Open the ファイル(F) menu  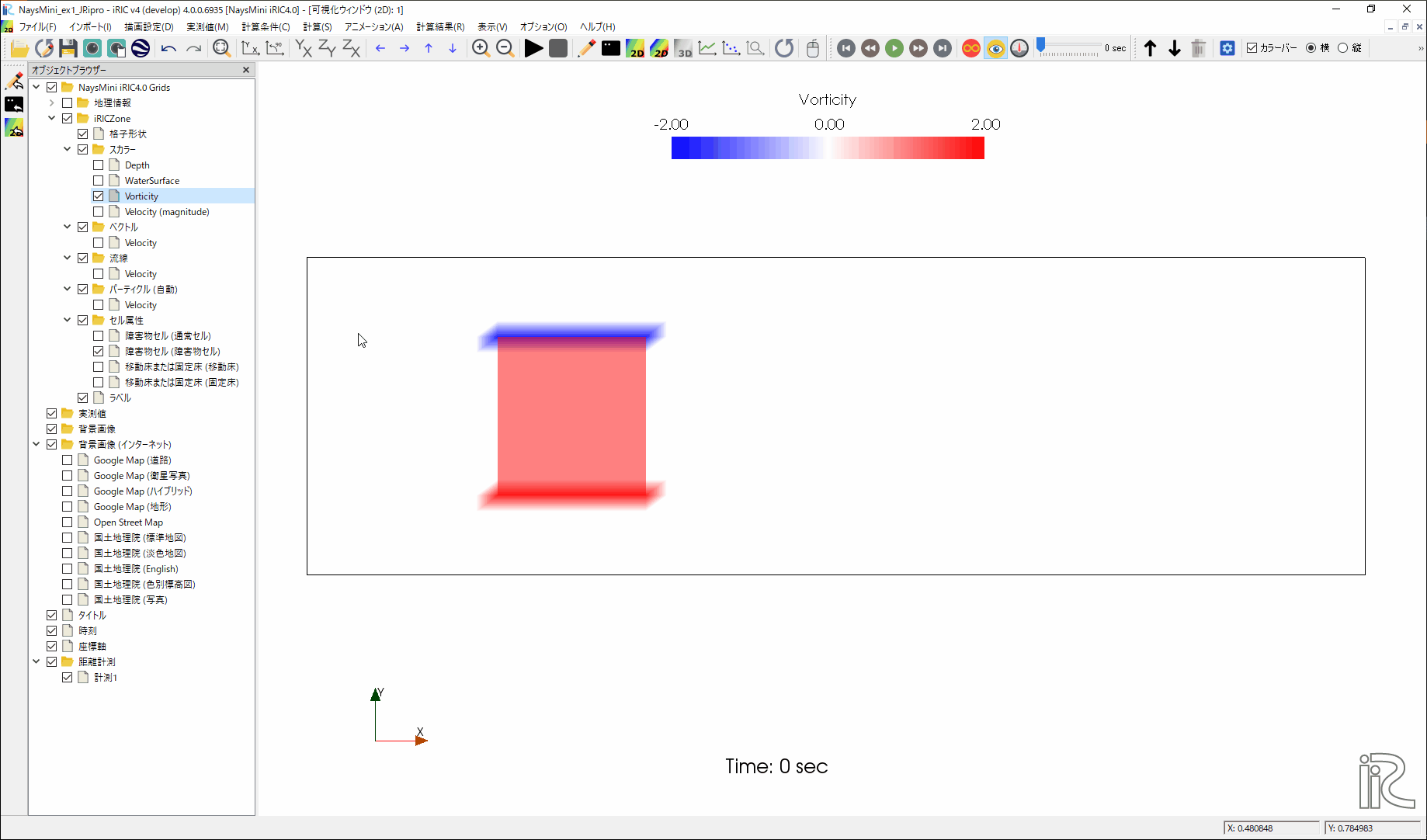tap(37, 26)
